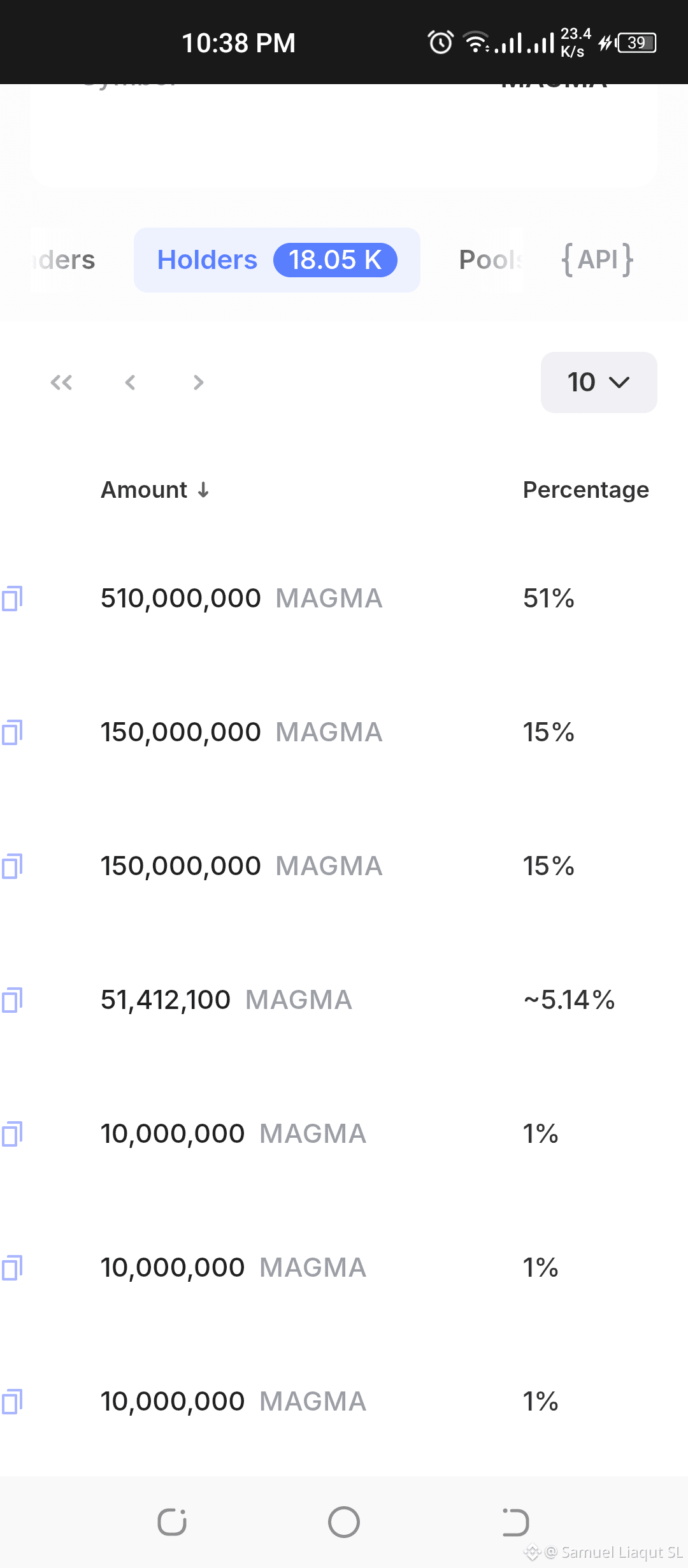Click the Amount sort arrow
Screen dimensions: 688x1568
coord(203,490)
